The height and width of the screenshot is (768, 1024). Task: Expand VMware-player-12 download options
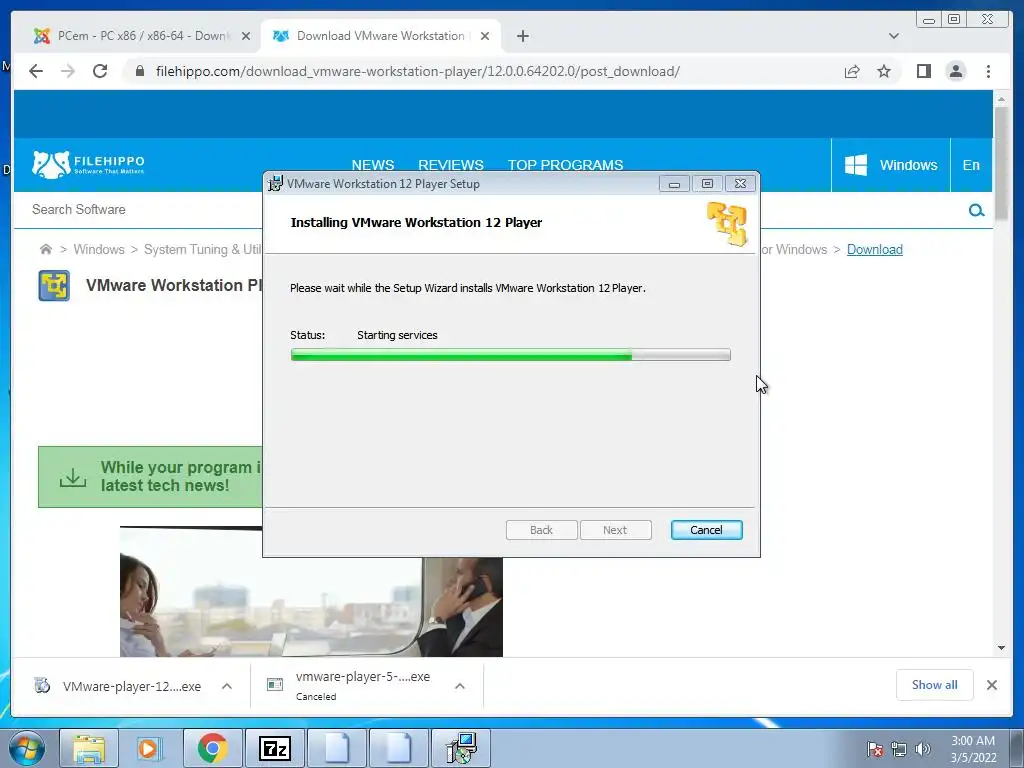tap(227, 686)
